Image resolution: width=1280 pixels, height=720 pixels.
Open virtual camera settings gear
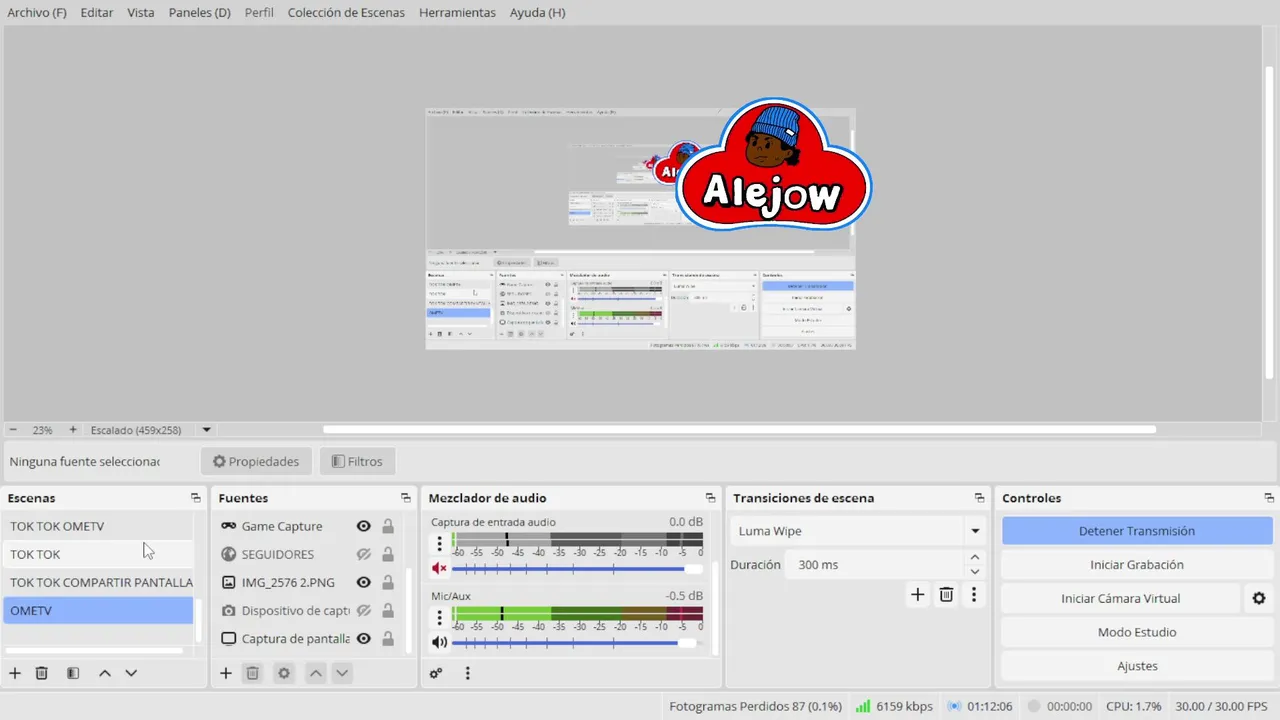point(1259,598)
